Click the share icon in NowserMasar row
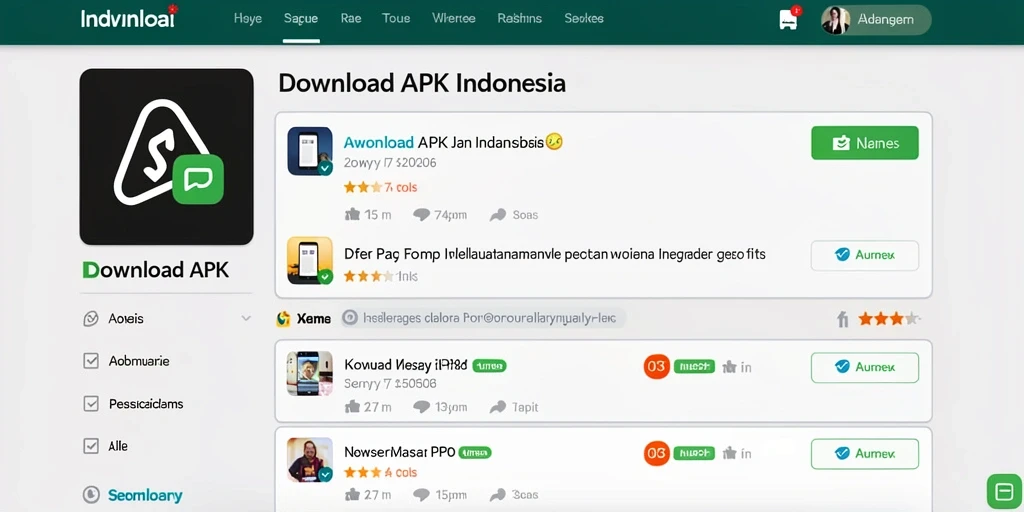1024x512 pixels. (x=498, y=494)
